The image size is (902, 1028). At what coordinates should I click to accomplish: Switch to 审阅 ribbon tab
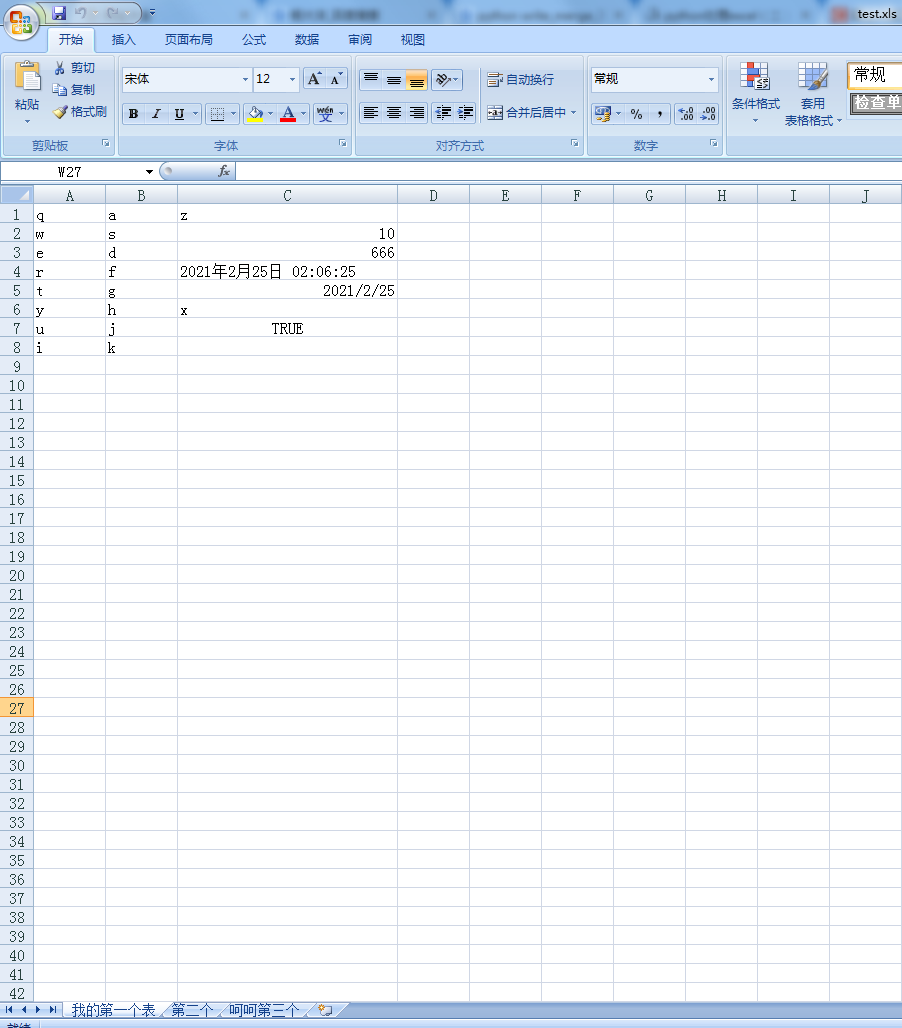tap(360, 40)
